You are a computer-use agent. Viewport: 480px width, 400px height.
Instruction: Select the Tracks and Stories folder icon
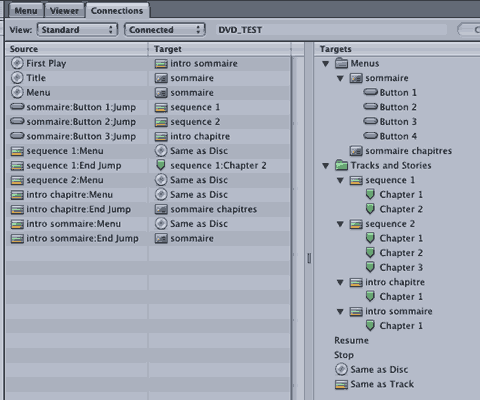coord(341,165)
